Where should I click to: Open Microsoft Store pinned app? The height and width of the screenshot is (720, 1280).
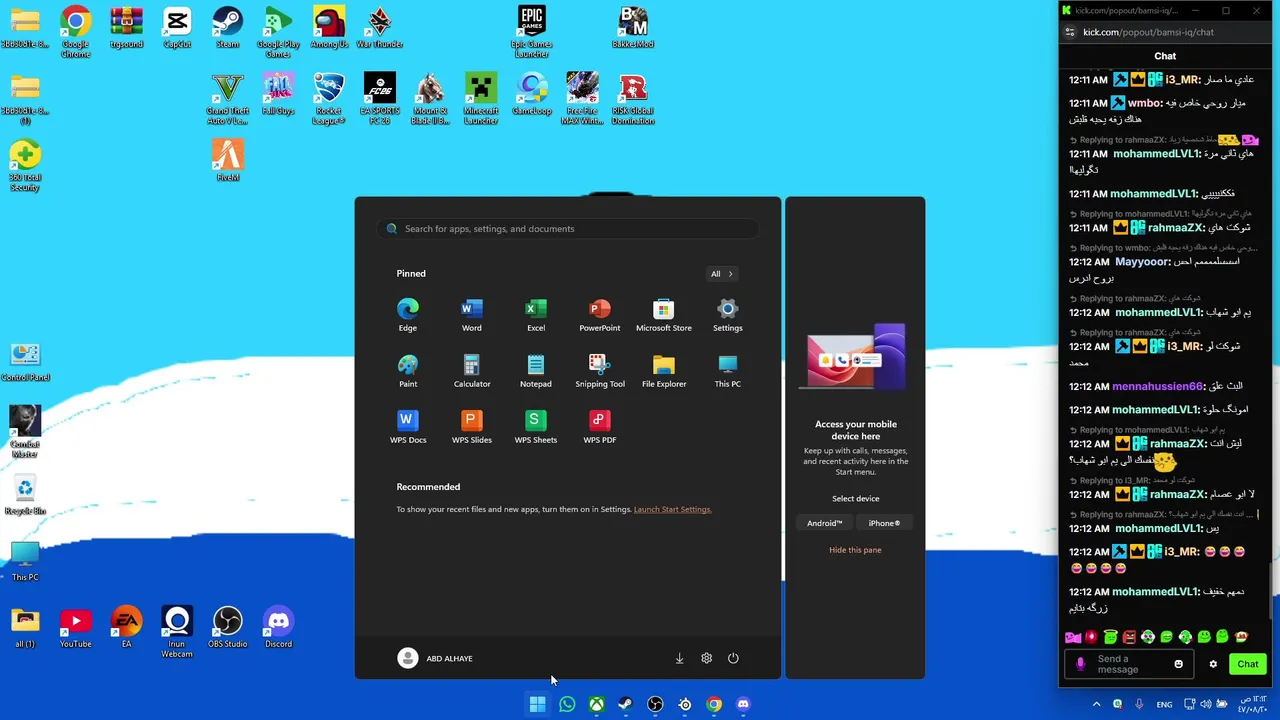(664, 314)
